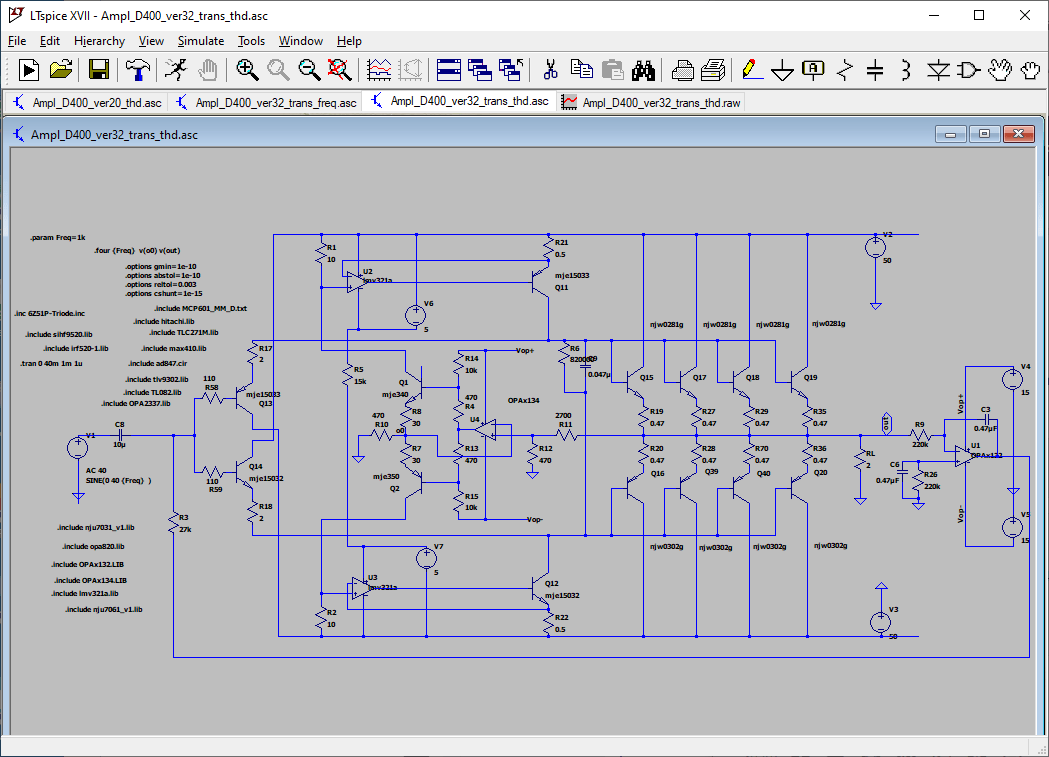Viewport: 1049px width, 757px height.
Task: Click the Find binoculars icon
Action: point(644,70)
